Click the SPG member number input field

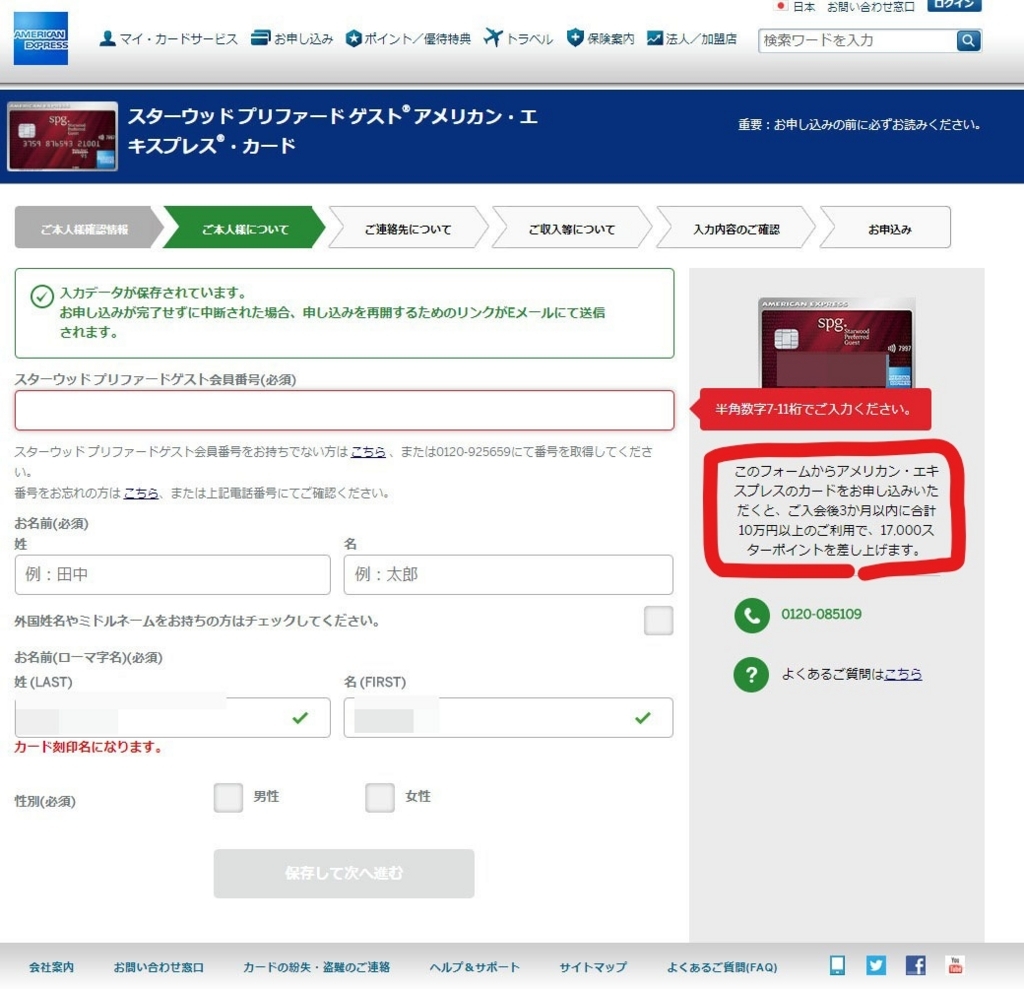(x=344, y=410)
